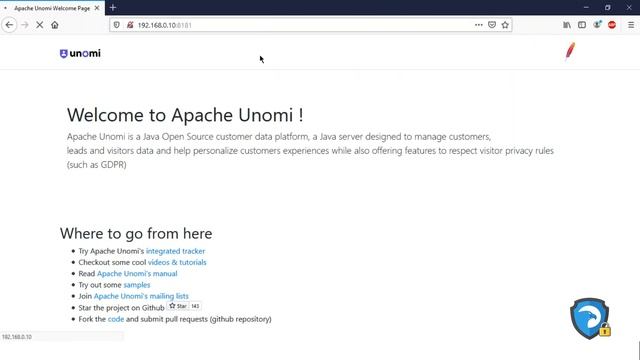Select the Apache Unomi Welcome Page tab
This screenshot has height=360, width=640.
[52, 8]
